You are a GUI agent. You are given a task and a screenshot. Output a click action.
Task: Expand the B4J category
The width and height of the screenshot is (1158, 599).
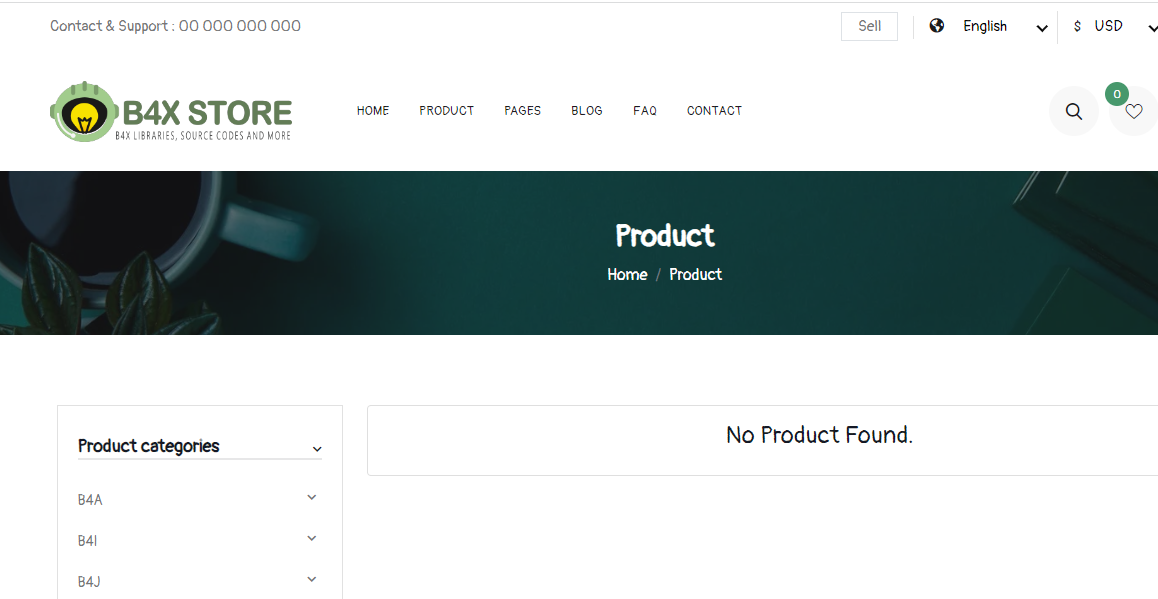point(312,580)
